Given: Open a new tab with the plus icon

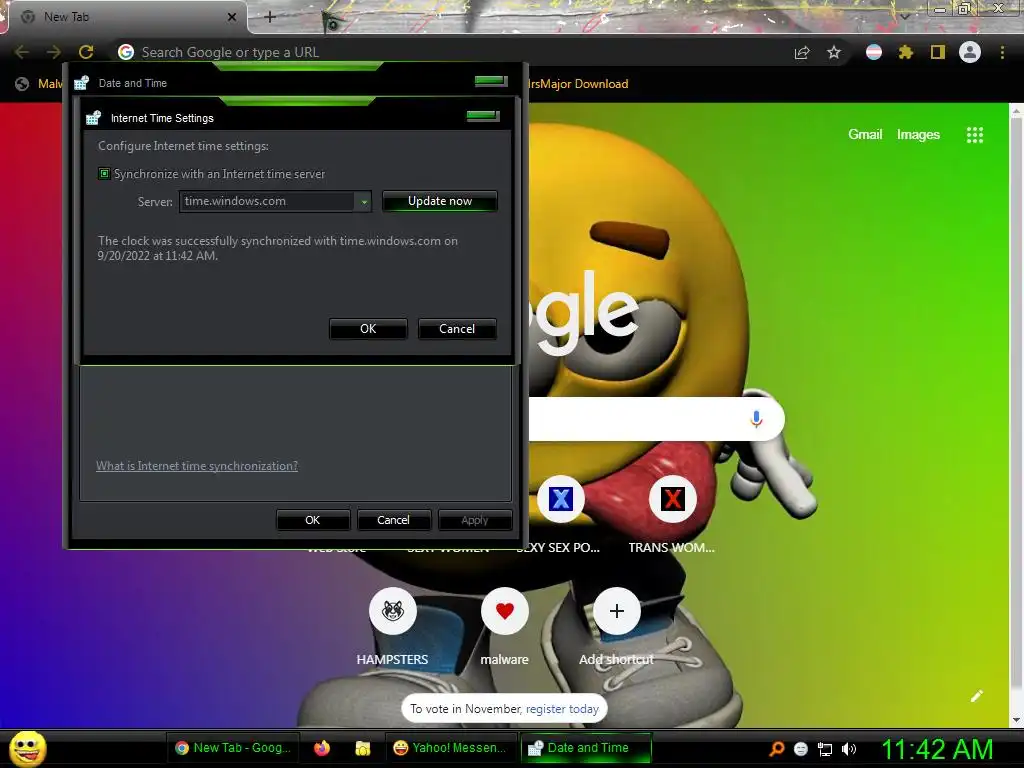Looking at the screenshot, I should click(x=270, y=17).
